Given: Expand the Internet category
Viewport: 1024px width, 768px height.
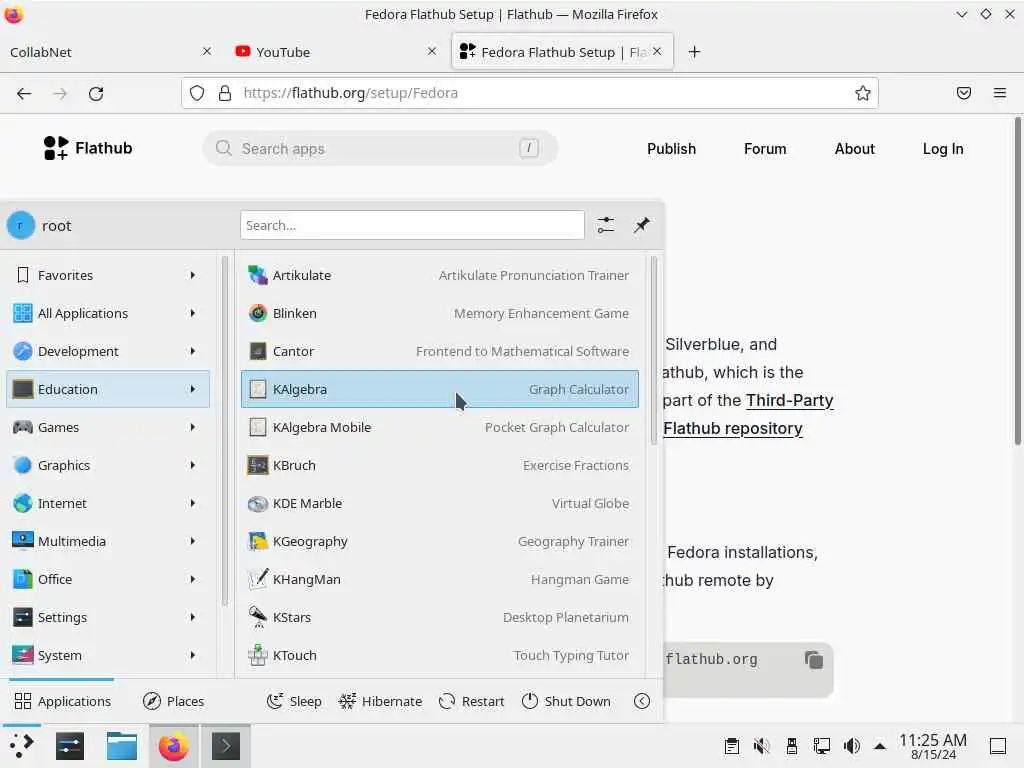Looking at the screenshot, I should coord(108,504).
